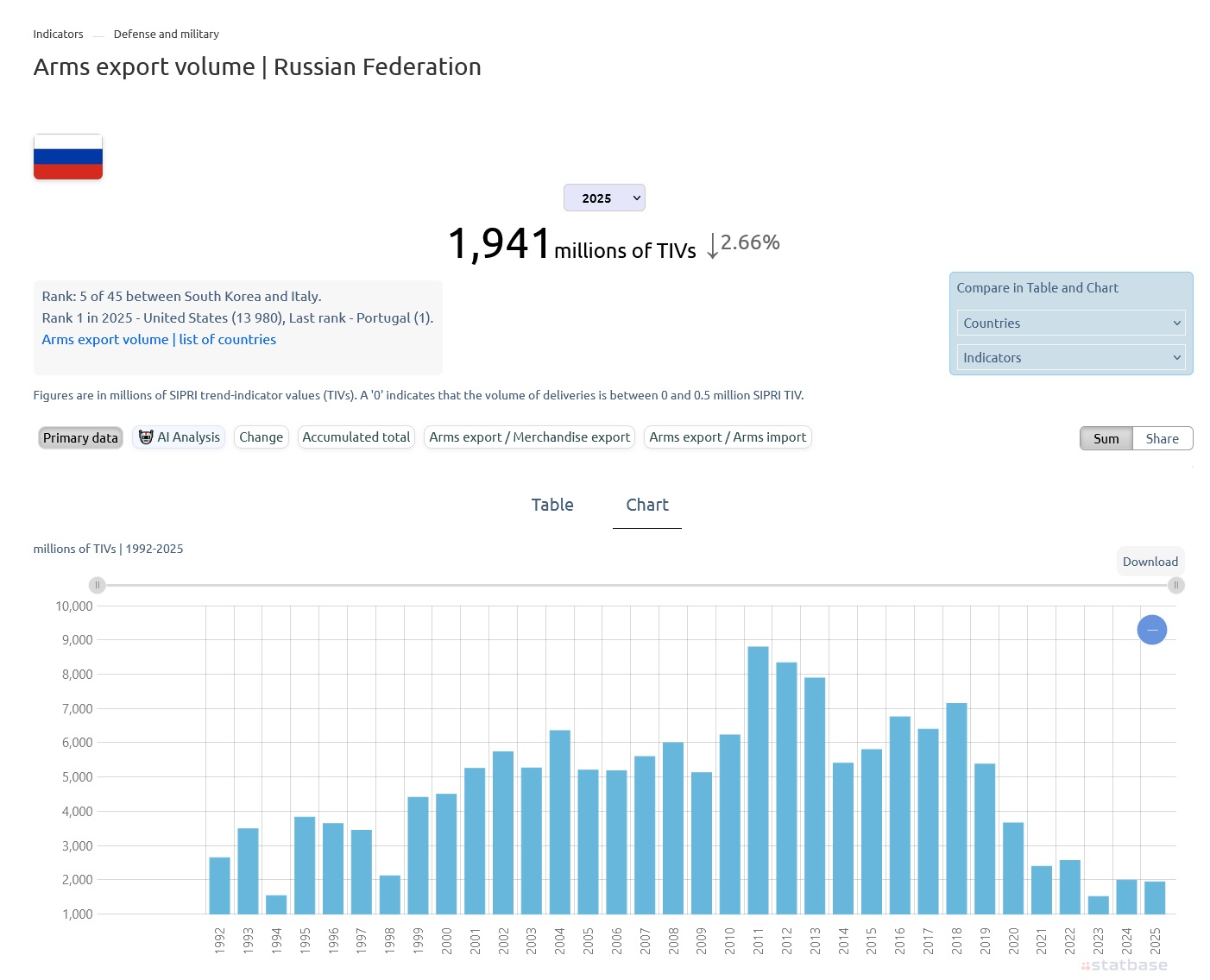Click the 2004 bar in the chart
The height and width of the screenshot is (980, 1210).
pos(560,822)
